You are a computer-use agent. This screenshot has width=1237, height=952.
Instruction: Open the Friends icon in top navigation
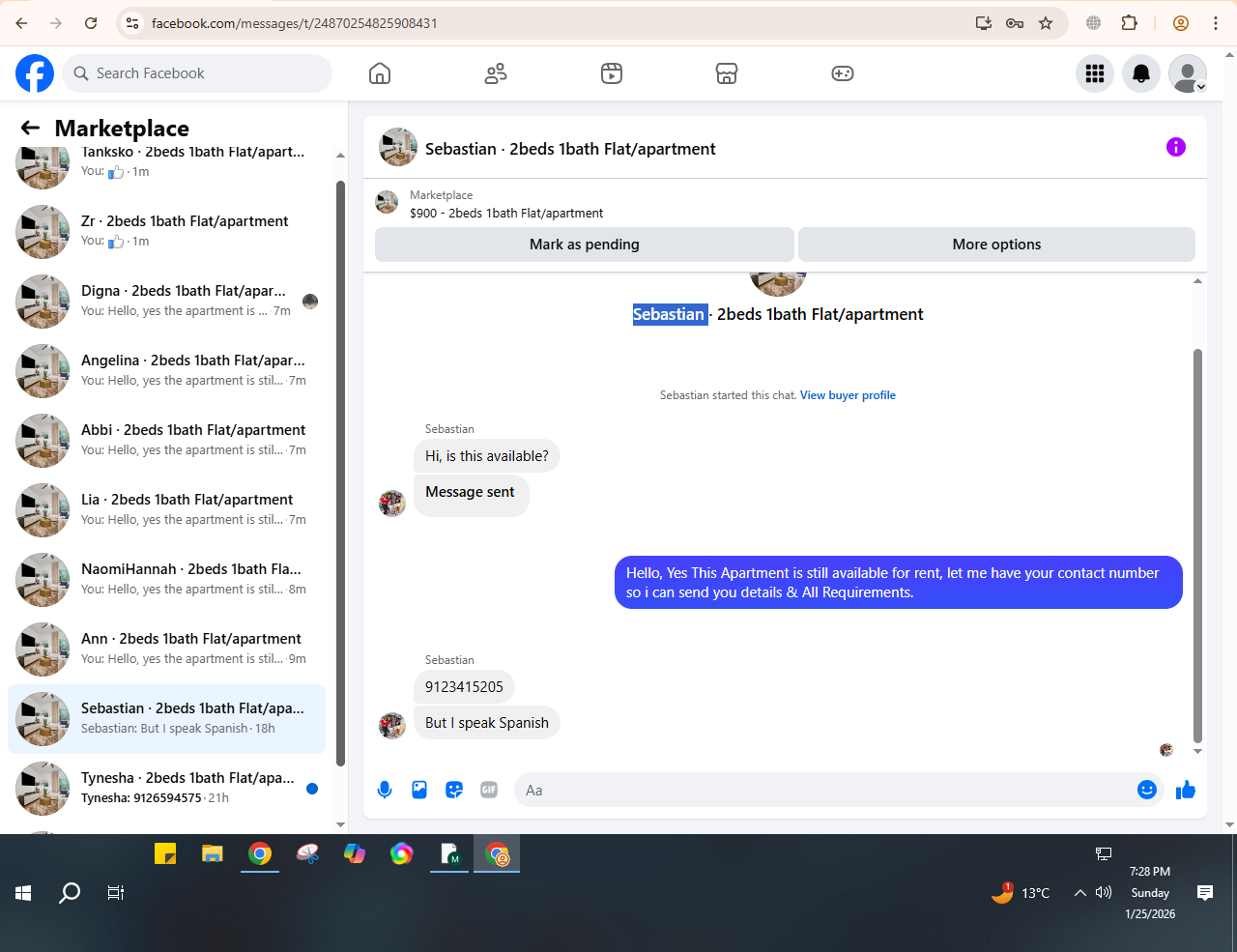coord(496,73)
